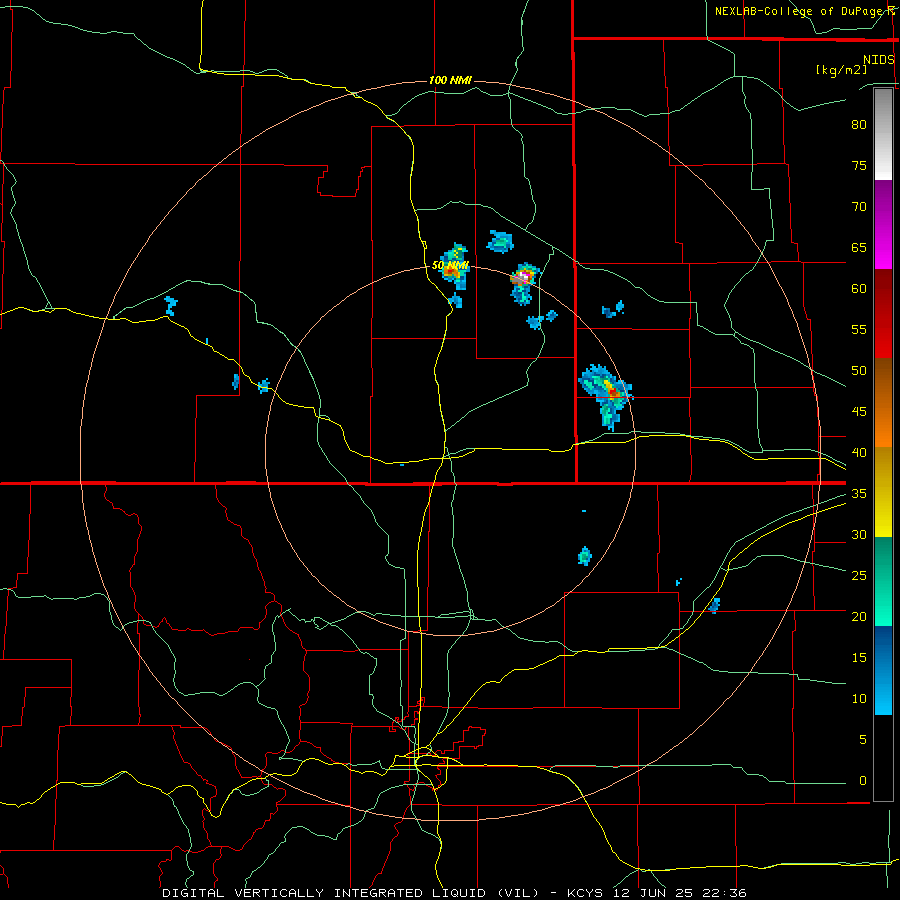Click the 50 value on the color scale
Viewport: 900px width, 900px height.
[x=859, y=371]
